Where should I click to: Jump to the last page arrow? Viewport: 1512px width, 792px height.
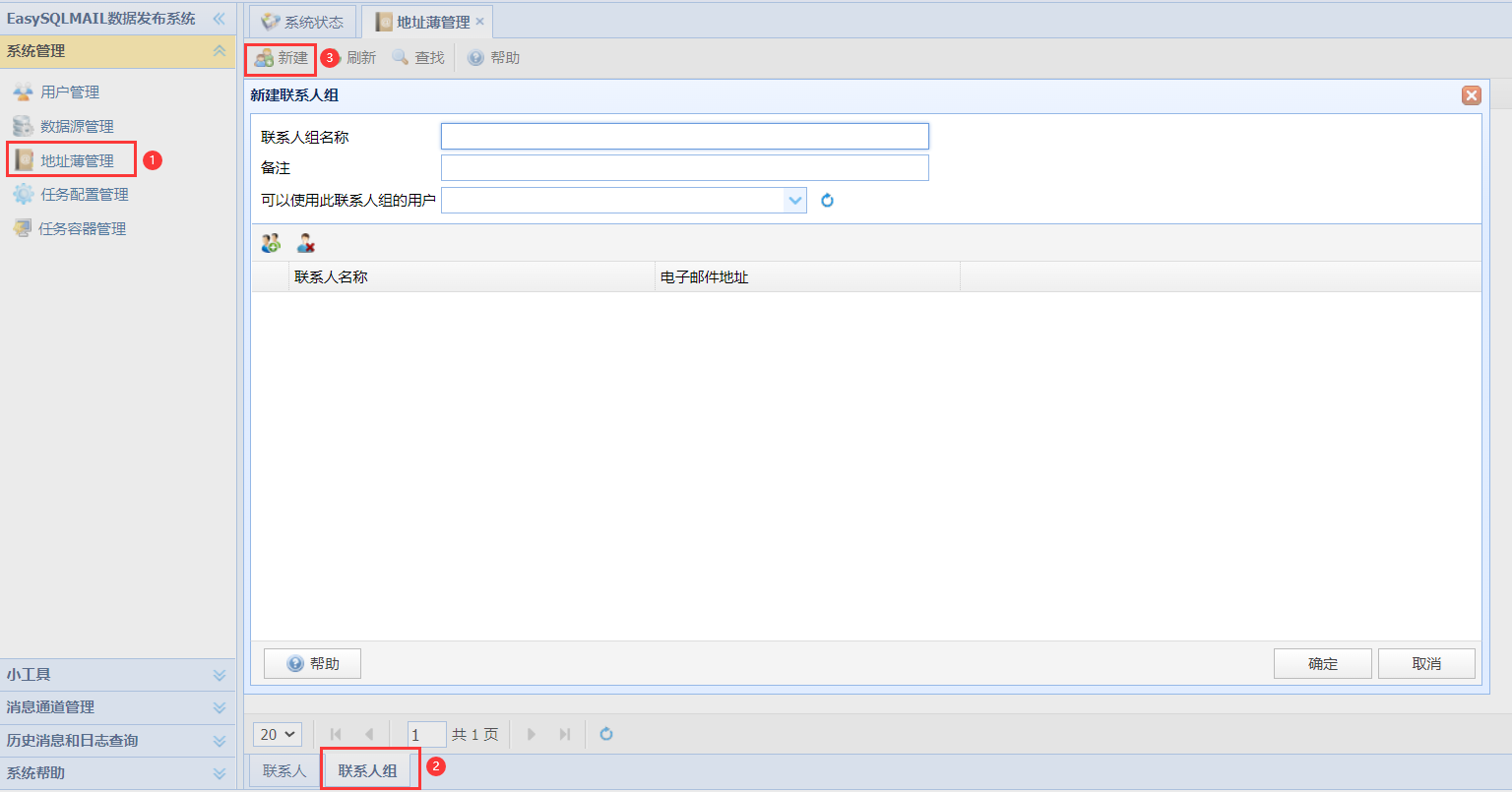tap(564, 734)
